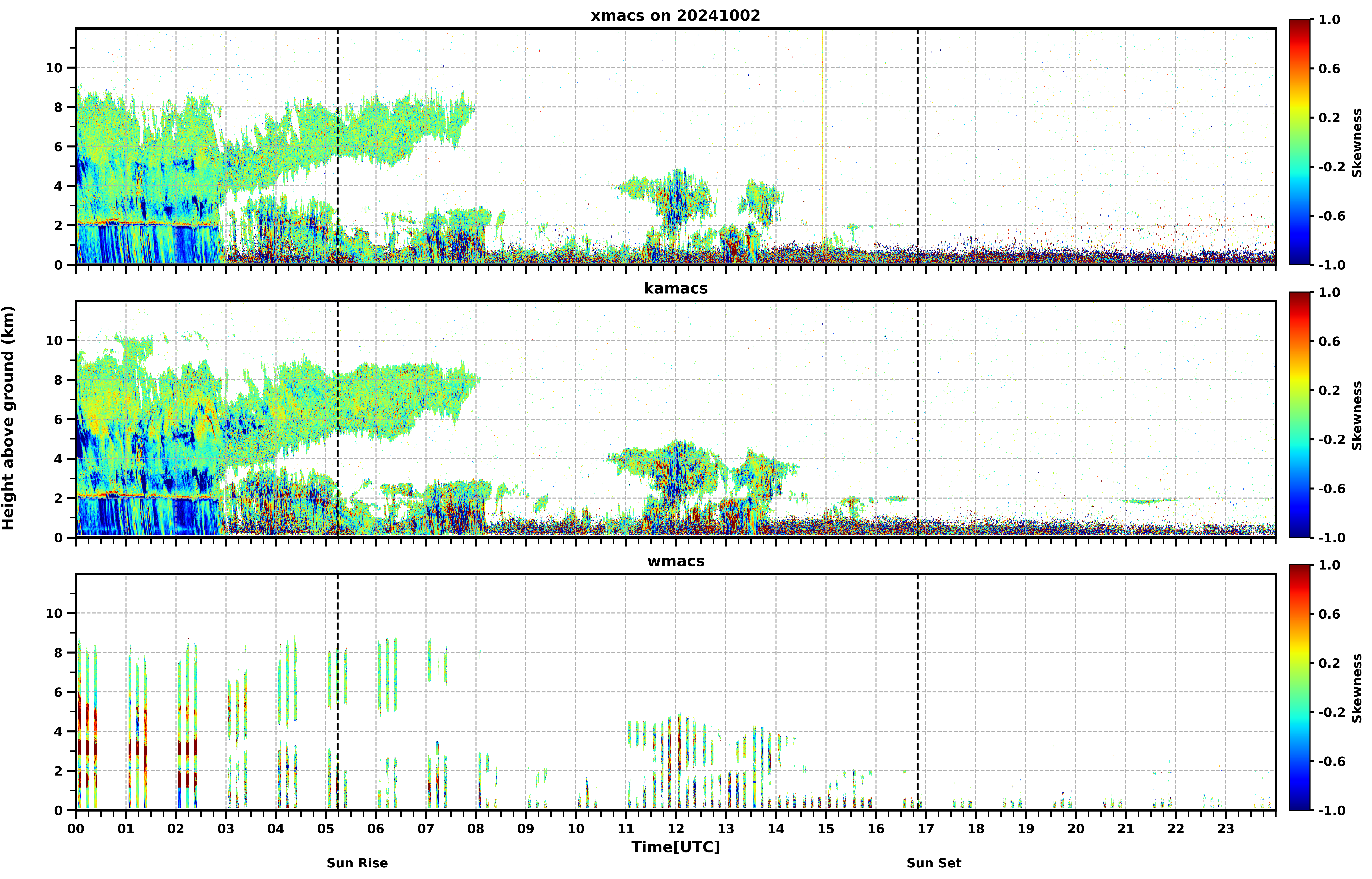
Task: Click the wmacs colorbar 'Skewness' label
Action: click(x=1357, y=688)
